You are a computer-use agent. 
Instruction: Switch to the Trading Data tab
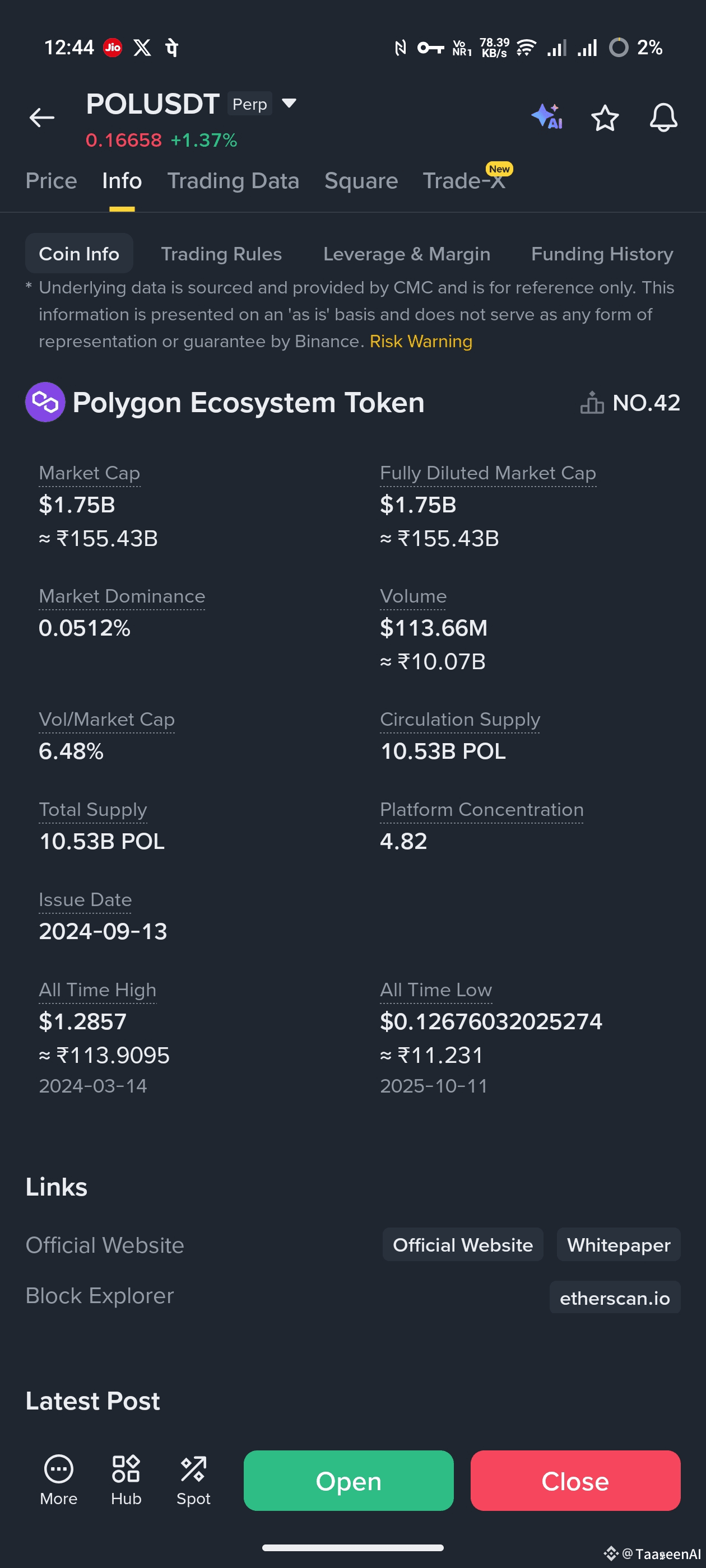[233, 181]
